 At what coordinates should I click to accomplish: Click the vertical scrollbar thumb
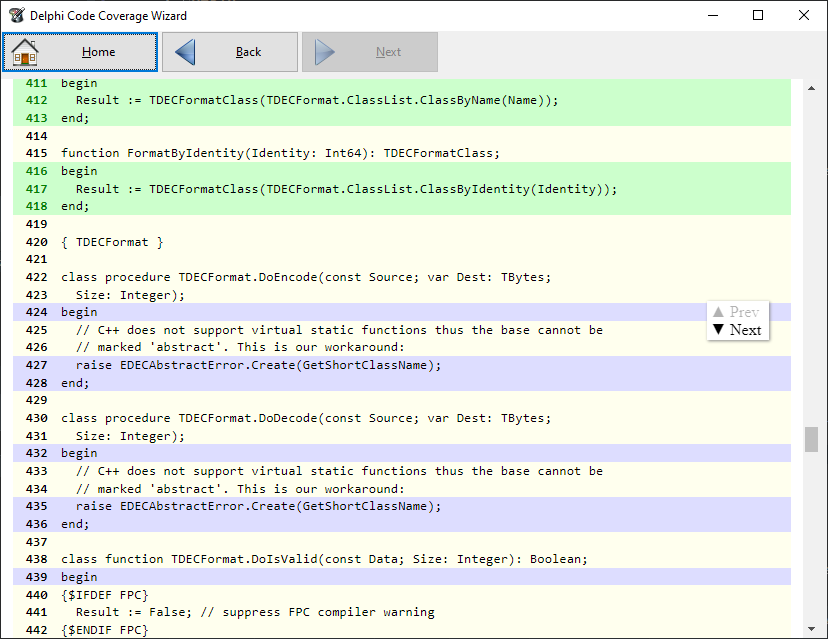811,439
